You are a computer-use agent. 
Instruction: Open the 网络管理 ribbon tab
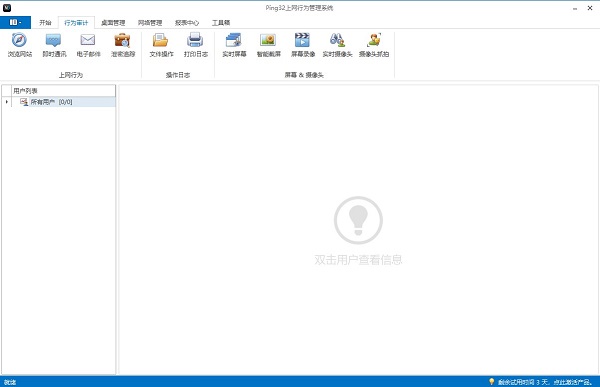(150, 23)
